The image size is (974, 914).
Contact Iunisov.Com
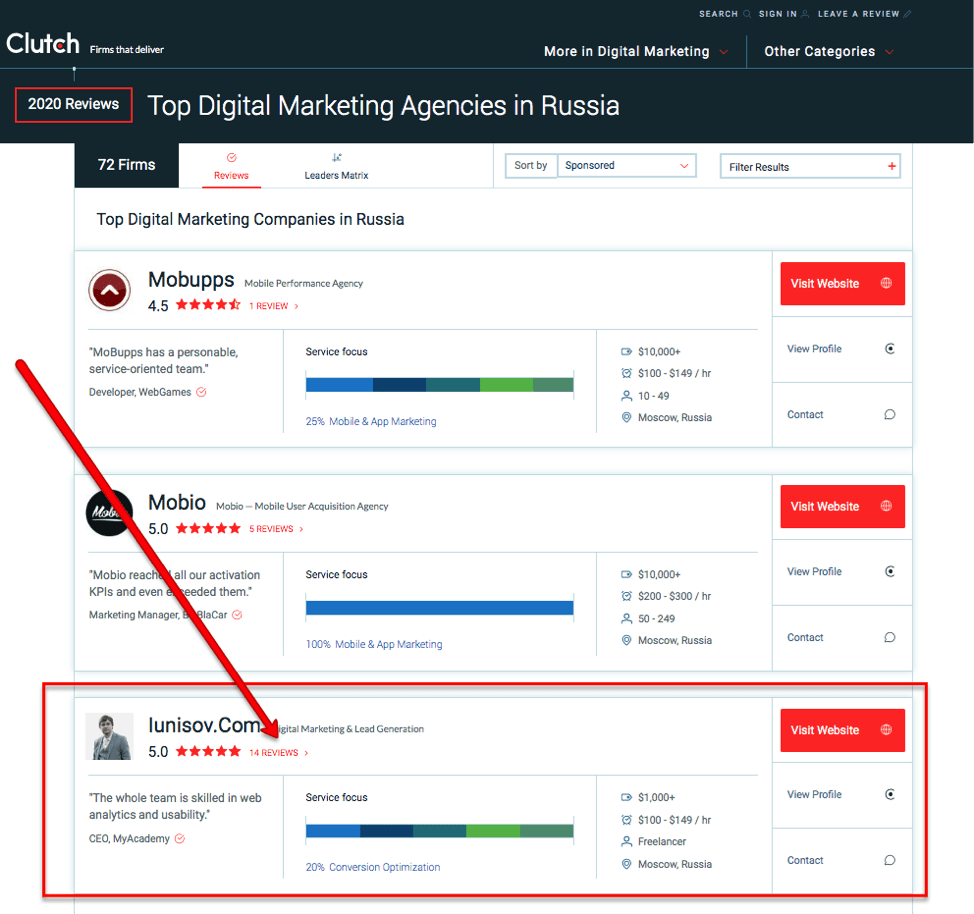point(842,861)
